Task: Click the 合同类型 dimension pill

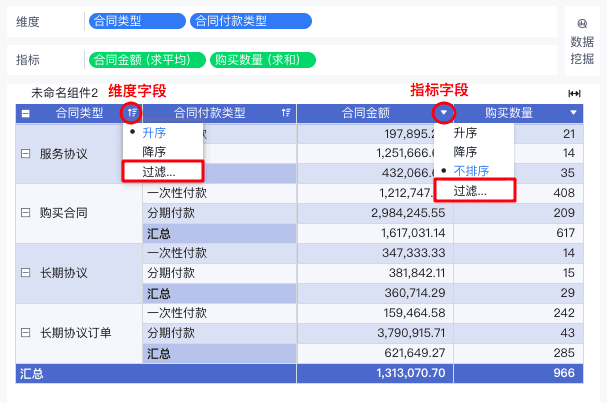Action: [137, 21]
